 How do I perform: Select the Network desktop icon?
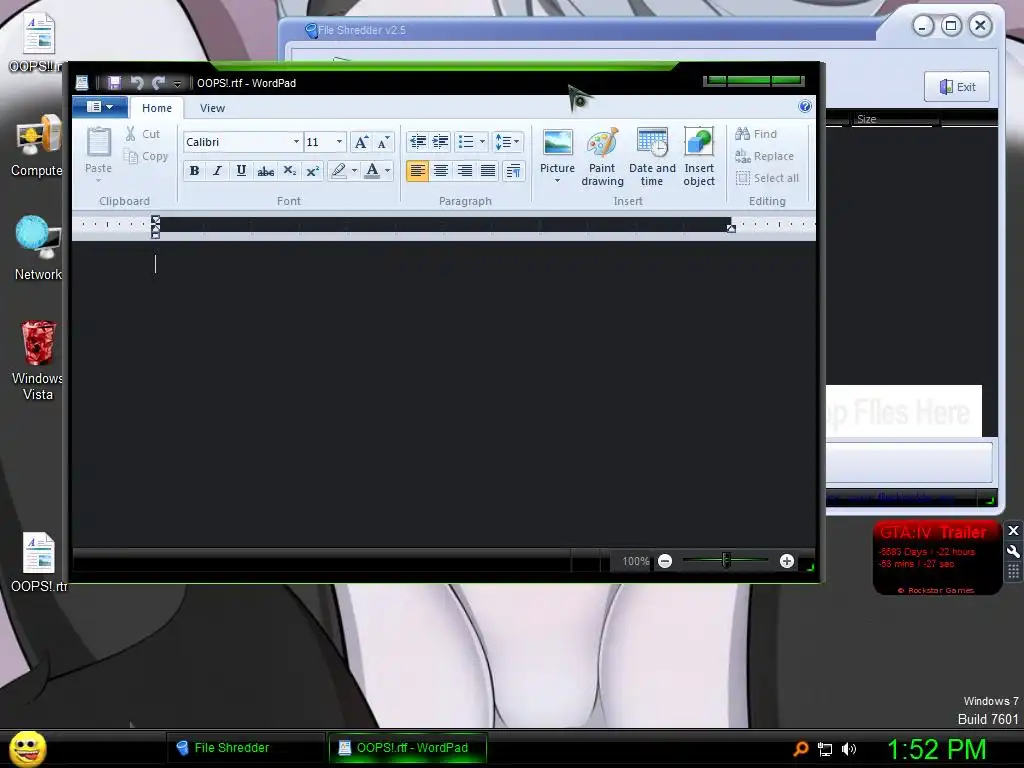click(38, 249)
